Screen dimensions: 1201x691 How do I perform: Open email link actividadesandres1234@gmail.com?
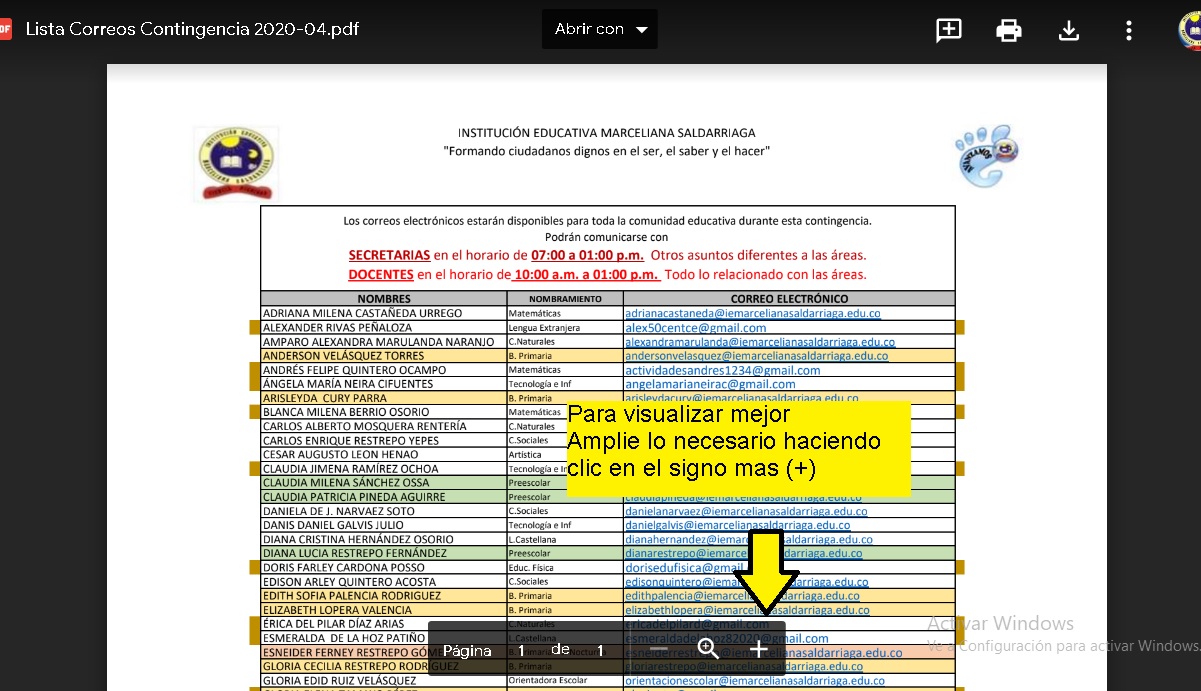(723, 370)
